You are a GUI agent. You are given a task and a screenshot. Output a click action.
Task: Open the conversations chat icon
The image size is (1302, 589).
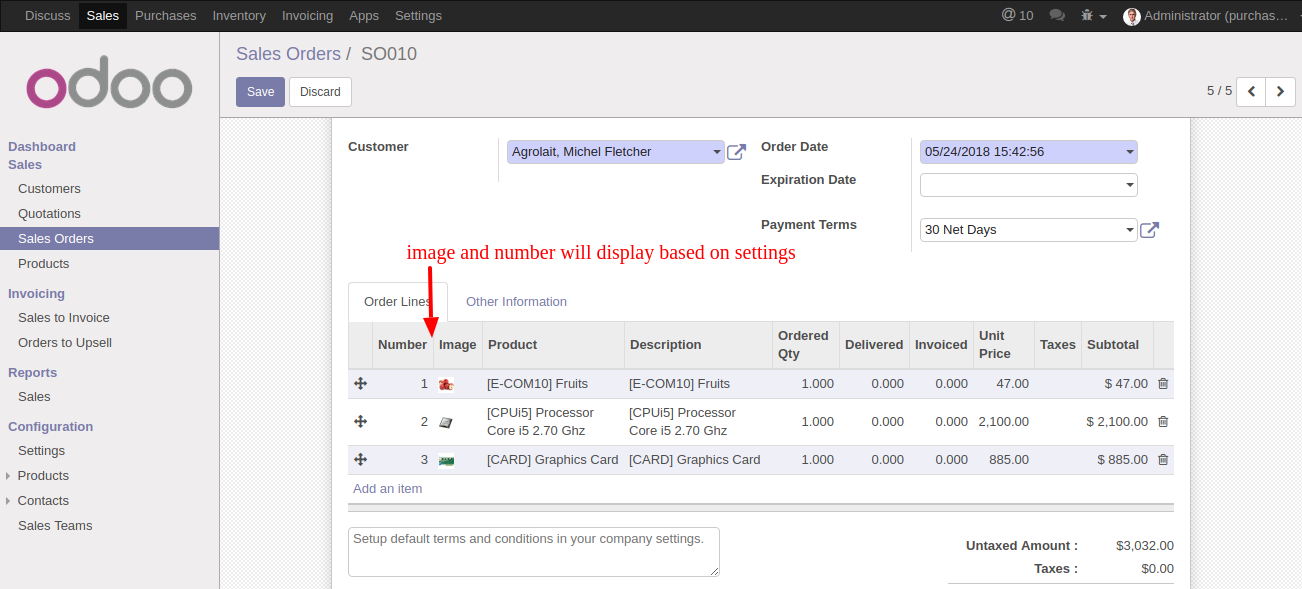(1057, 15)
